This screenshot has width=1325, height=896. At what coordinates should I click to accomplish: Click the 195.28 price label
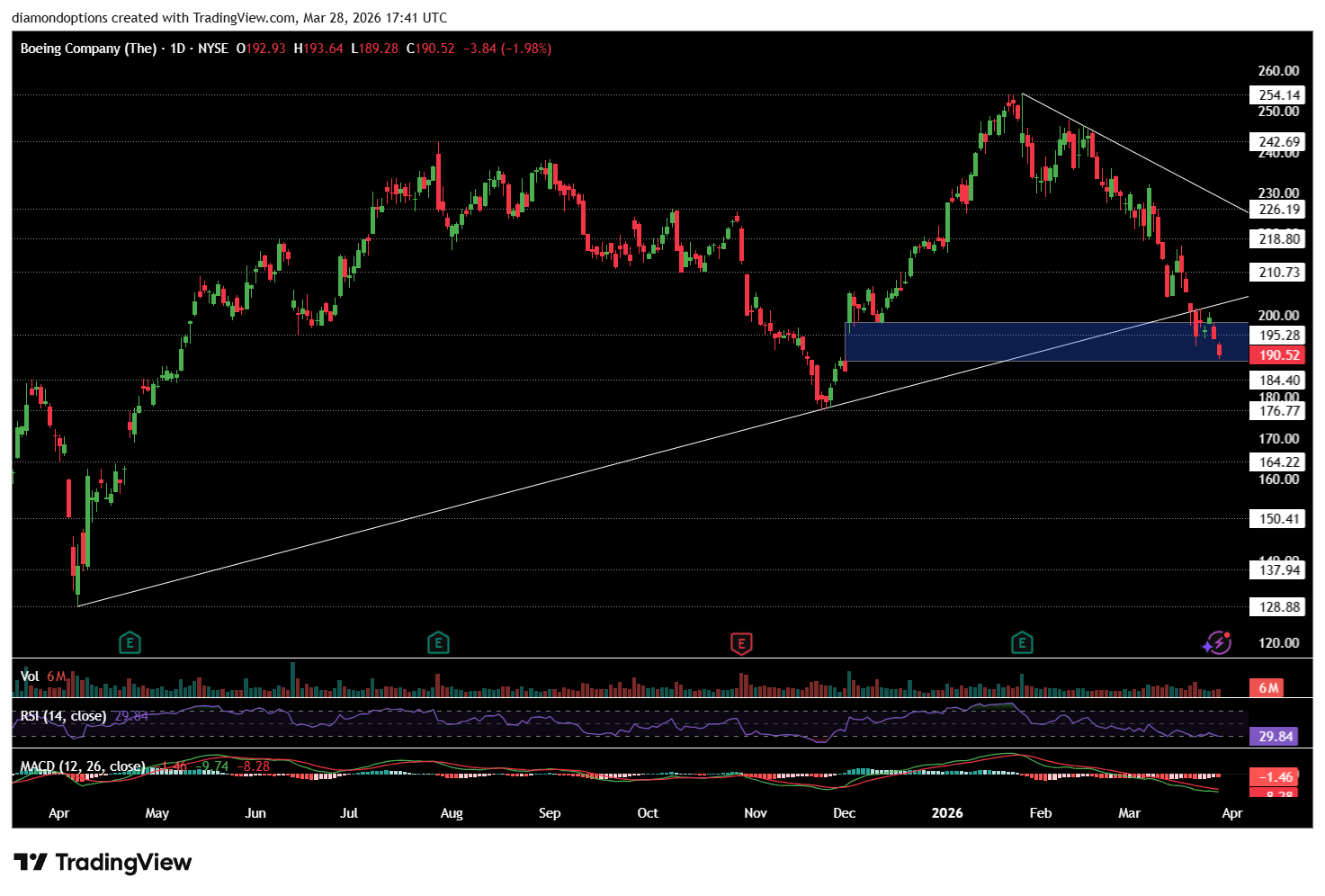coord(1278,336)
